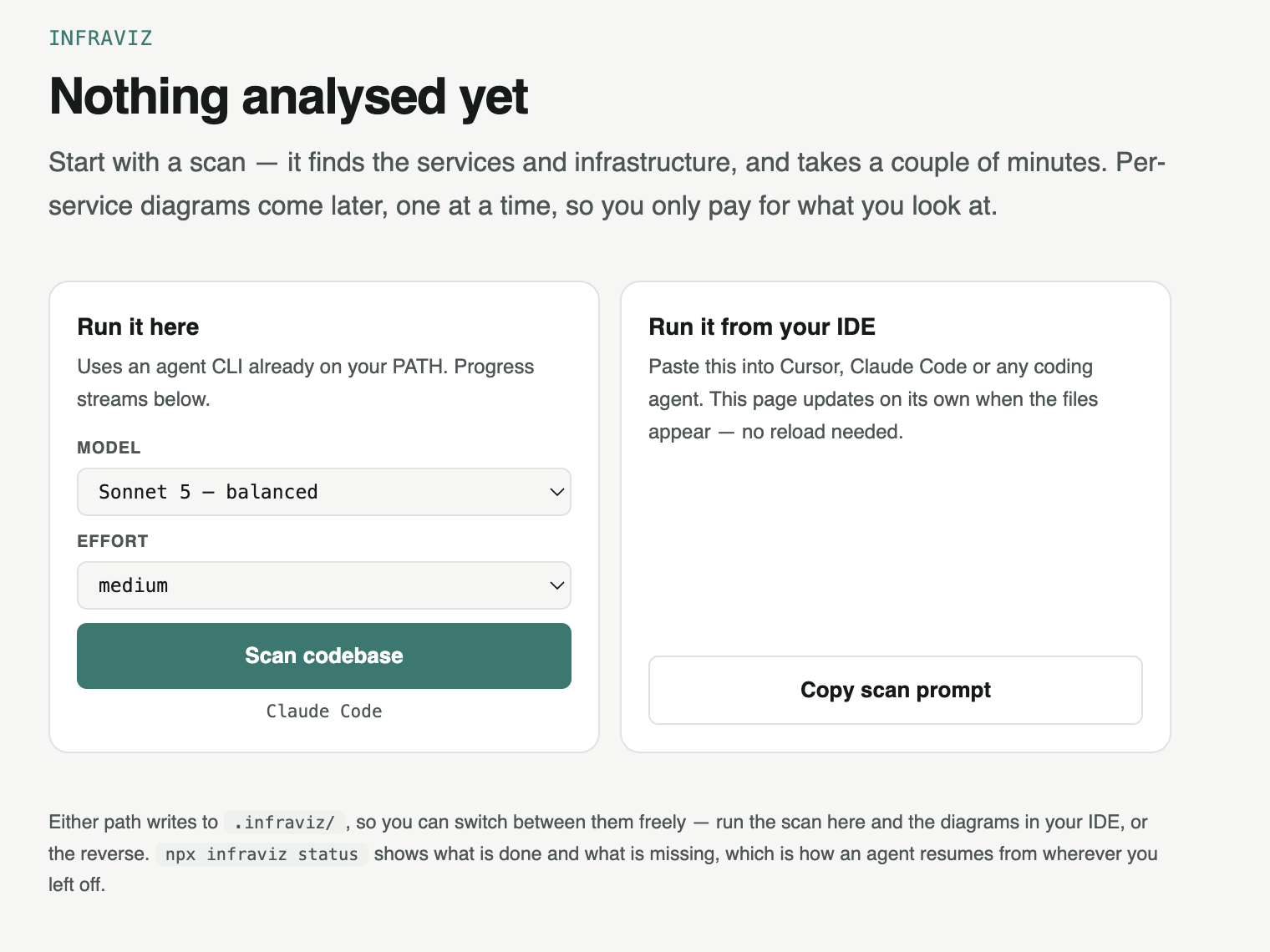This screenshot has width=1270, height=952.
Task: Click the Start with a scan intro paragraph
Action: [607, 184]
